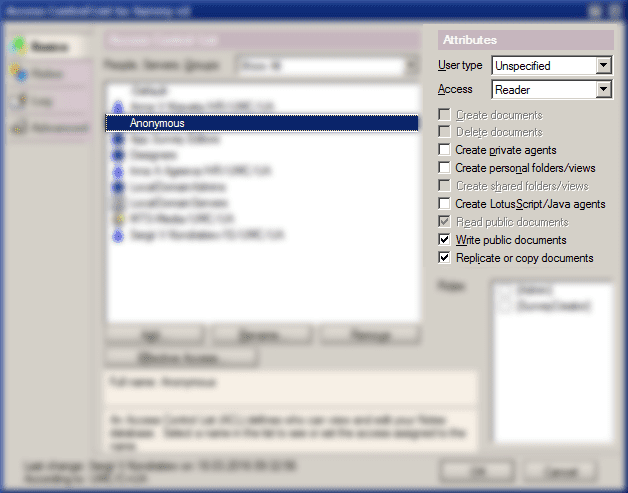Click the Cancel button

pyautogui.click(x=562, y=470)
